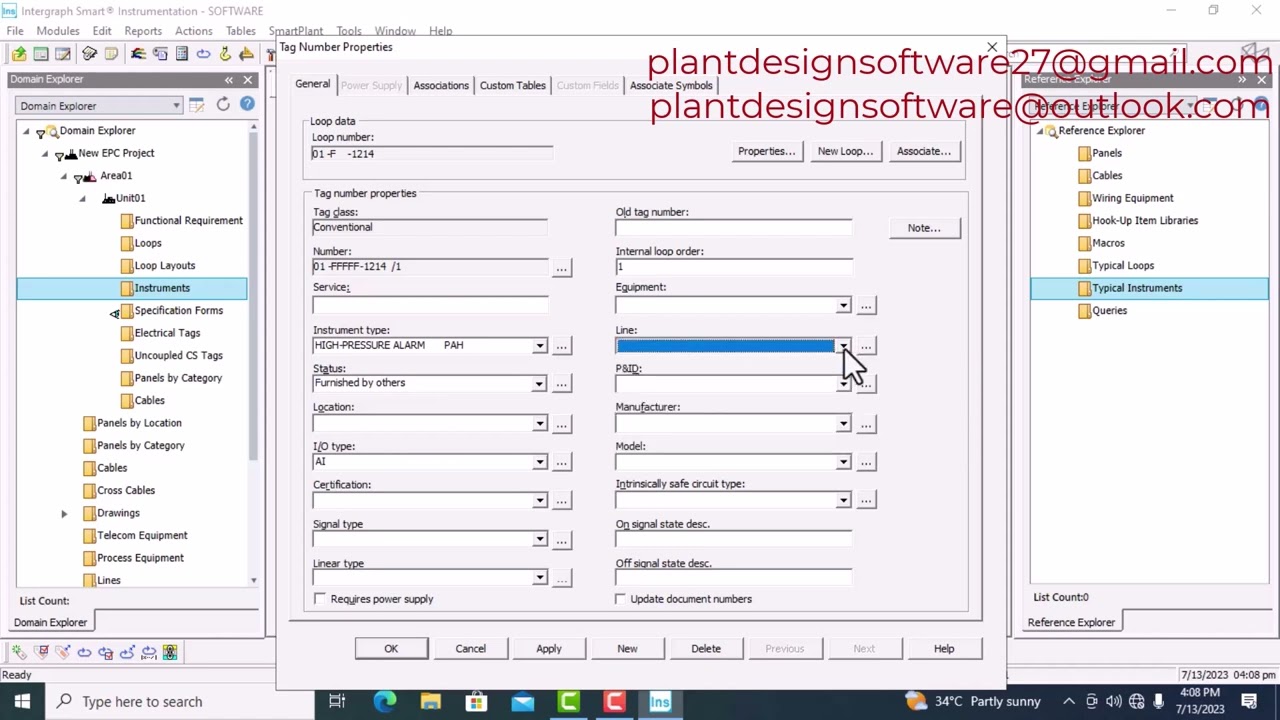1280x720 pixels.
Task: Open the Actions menu
Action: 194,31
